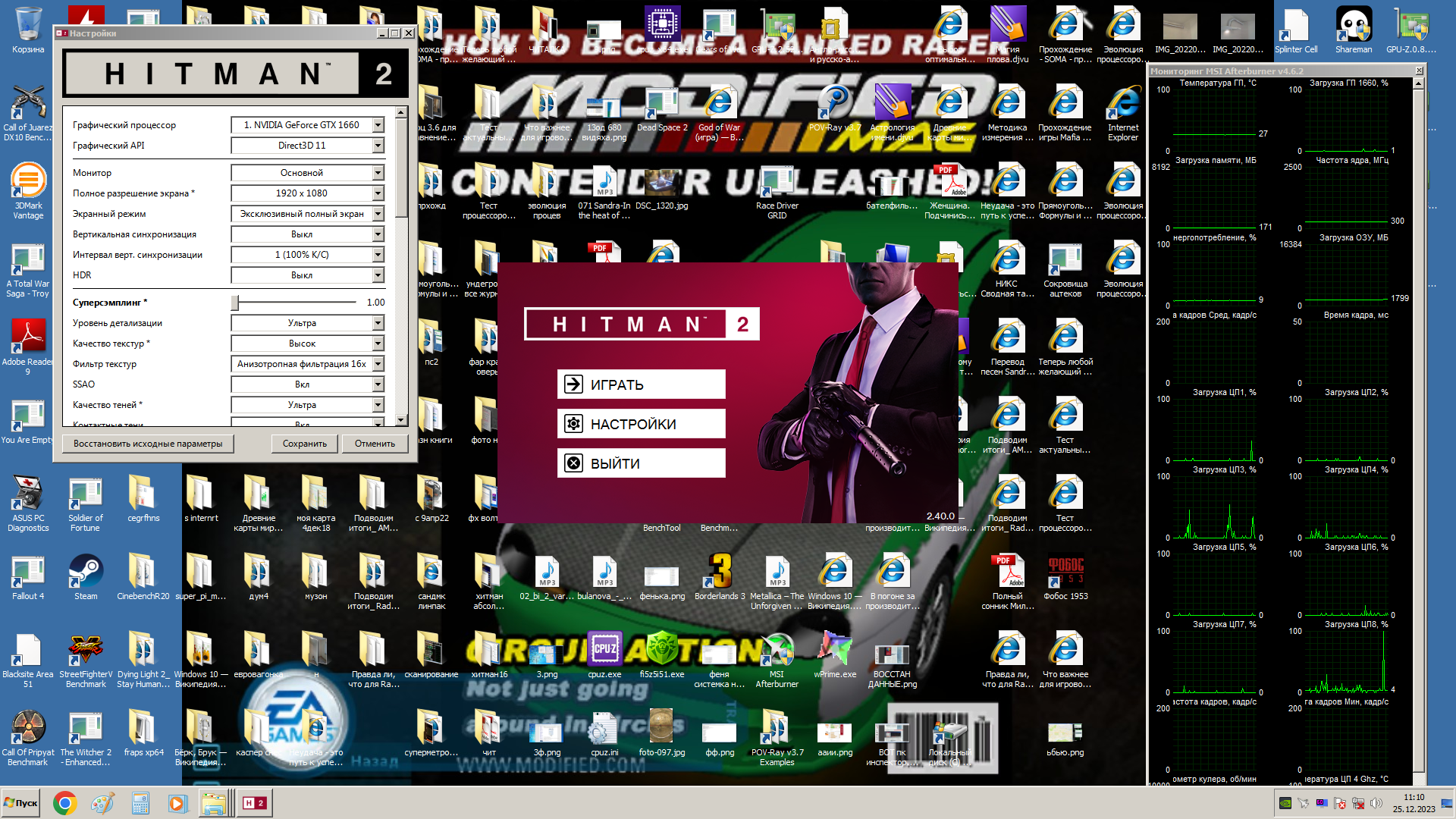Viewport: 1456px width, 819px height.
Task: Click the Google Chrome taskbar icon
Action: click(x=64, y=803)
